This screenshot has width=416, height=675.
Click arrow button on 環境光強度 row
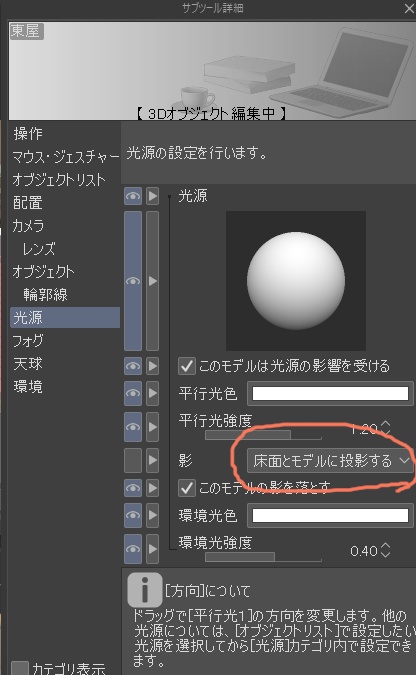click(x=152, y=549)
